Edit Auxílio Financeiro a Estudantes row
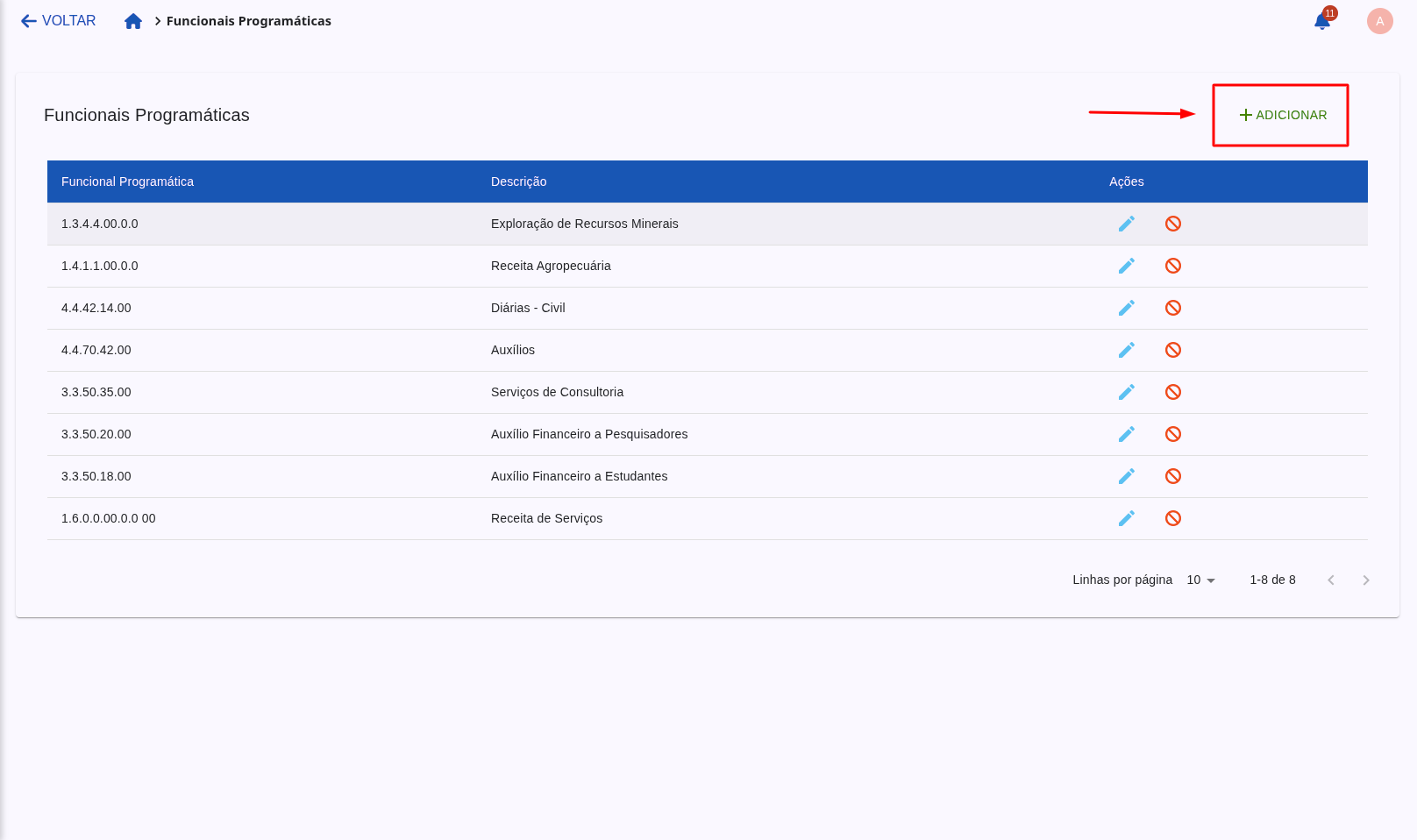 [x=1127, y=476]
